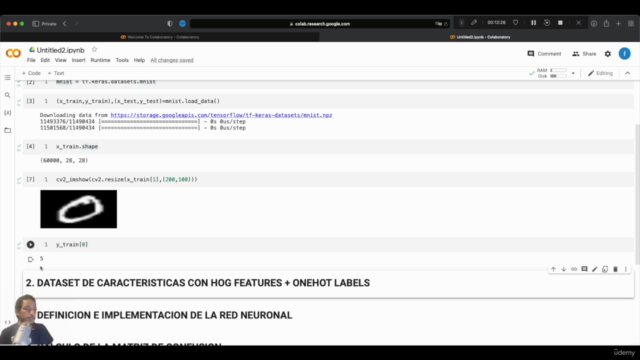Open Colab settings gear
Screen dimensions: 640x360
608,54
